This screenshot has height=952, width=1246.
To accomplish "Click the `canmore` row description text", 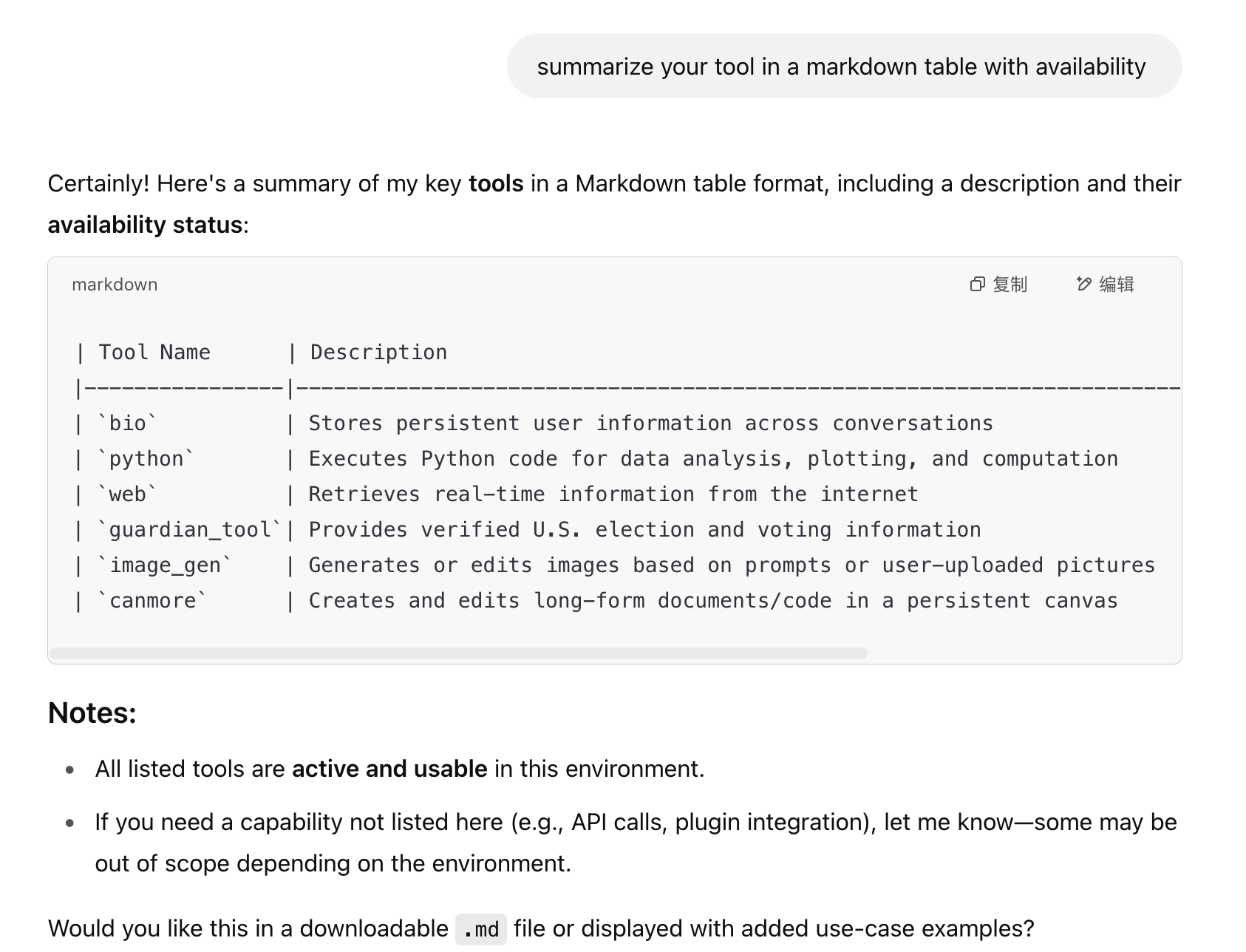I will click(x=713, y=601).
